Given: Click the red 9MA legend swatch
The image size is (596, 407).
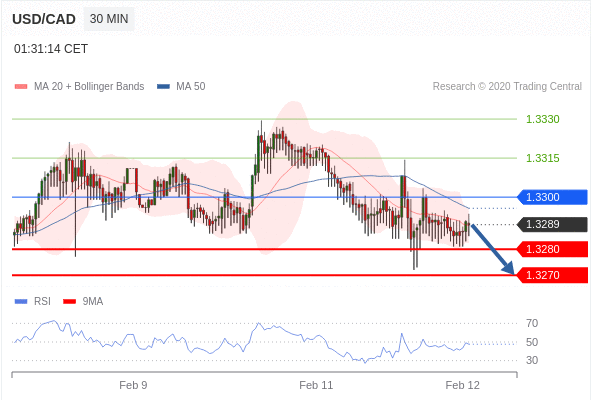Looking at the screenshot, I should click(x=70, y=301).
